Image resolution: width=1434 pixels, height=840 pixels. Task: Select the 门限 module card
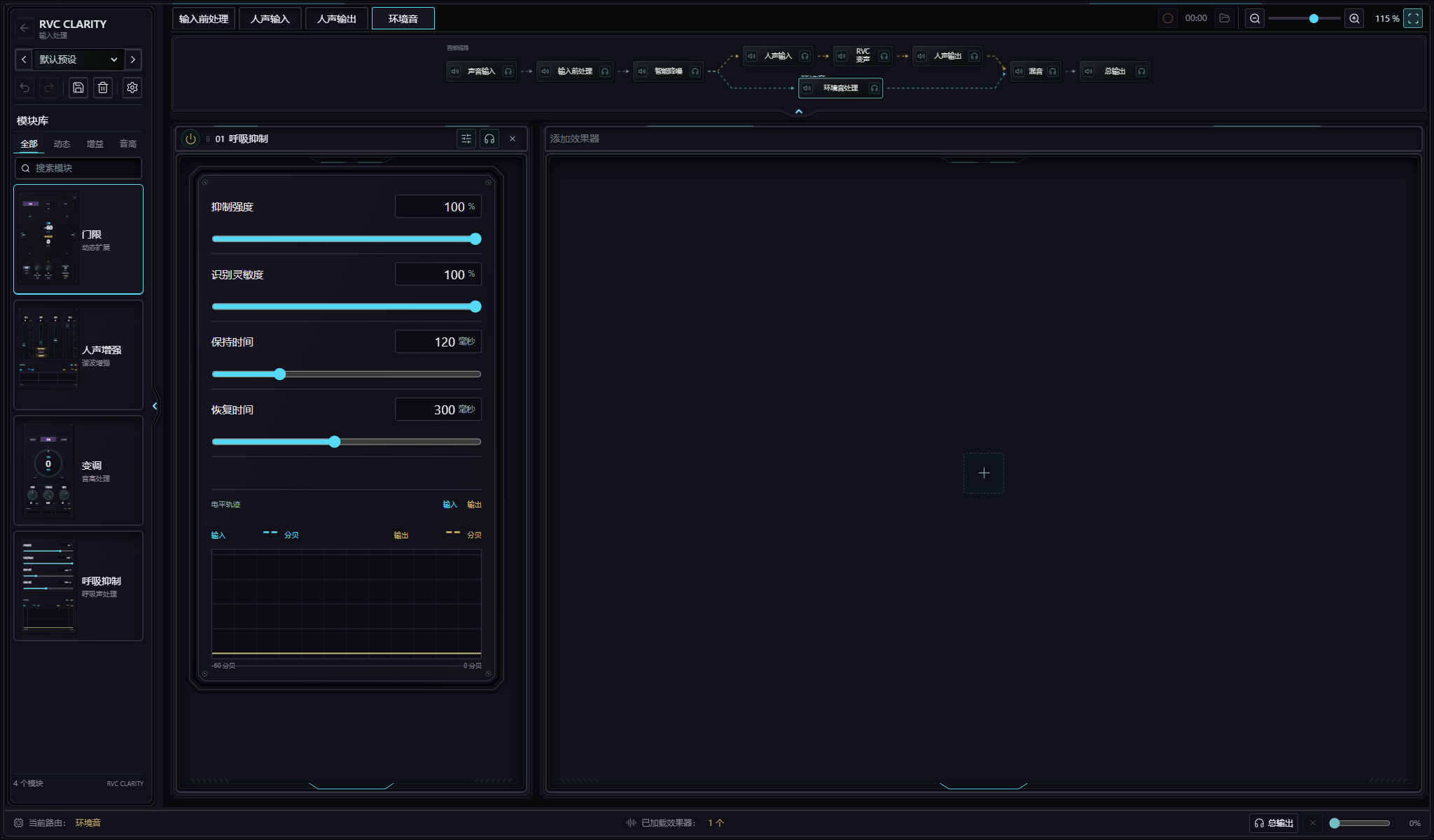click(78, 239)
